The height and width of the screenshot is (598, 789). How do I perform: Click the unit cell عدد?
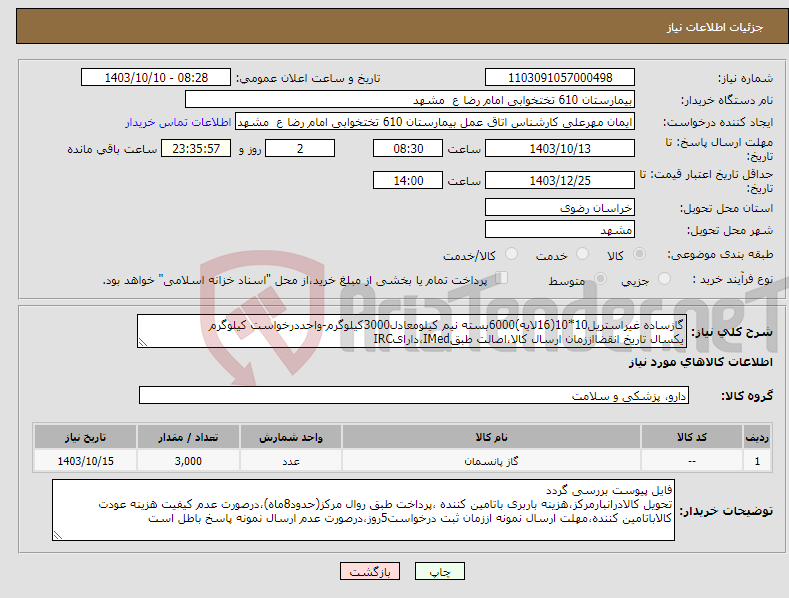[291, 461]
